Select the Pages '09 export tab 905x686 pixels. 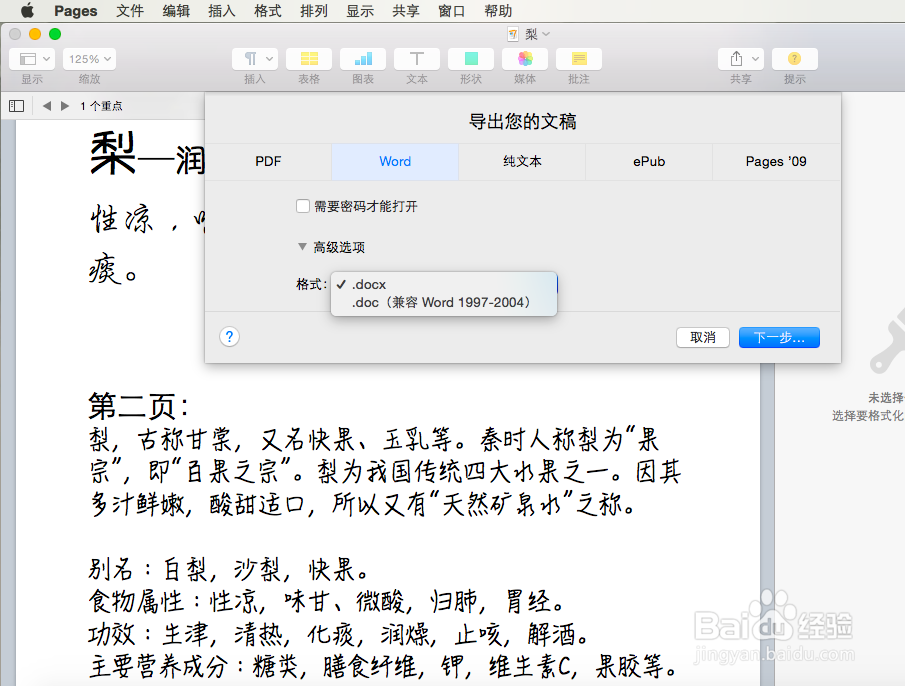click(x=776, y=162)
